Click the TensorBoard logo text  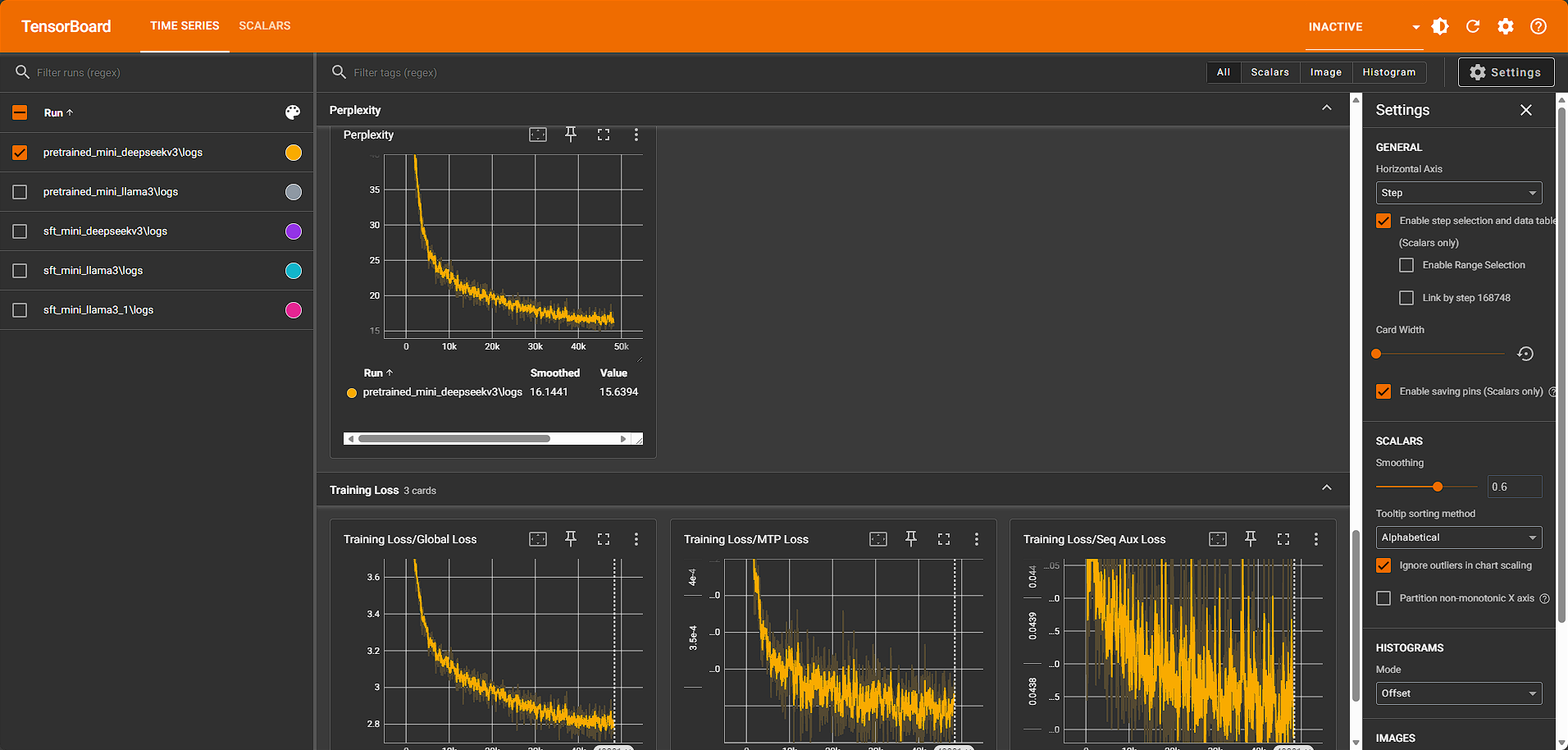66,26
